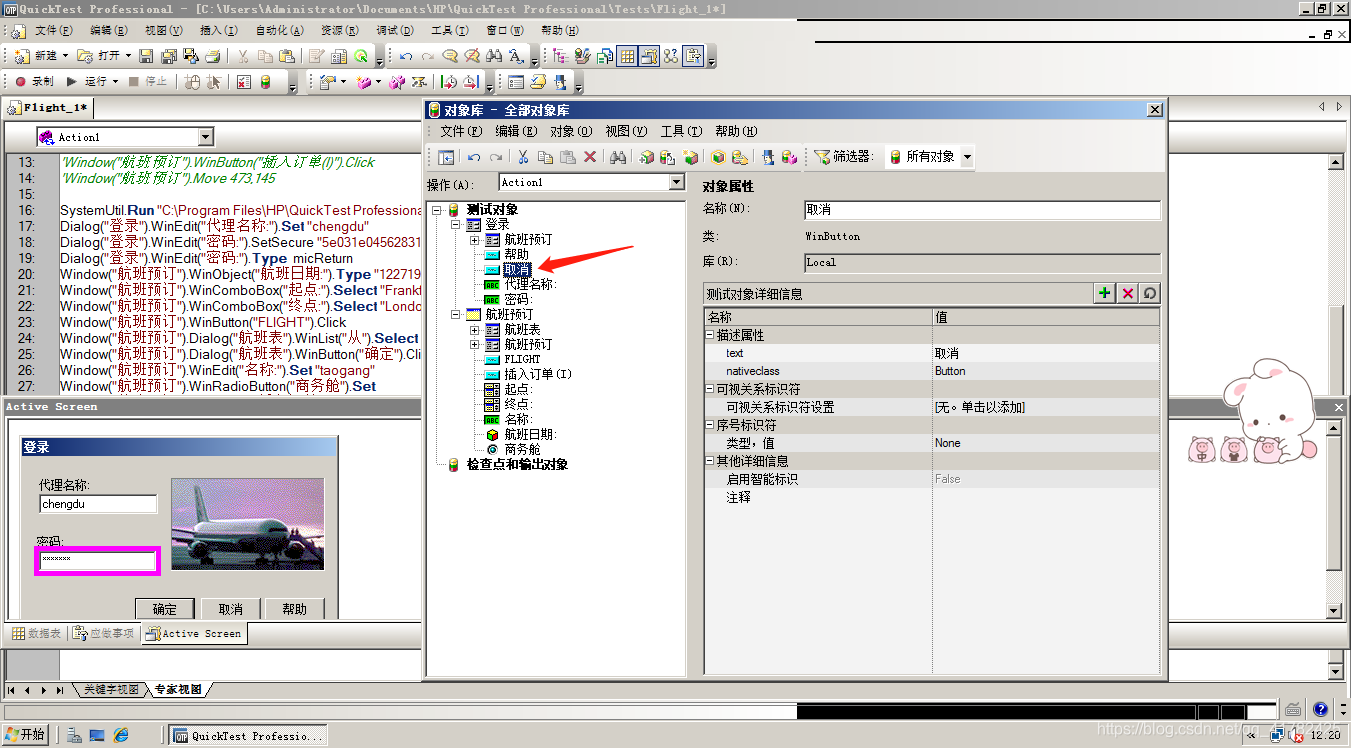Click the leftmost hide-tree pane icon in repository toolbar
The image size is (1351, 748).
point(446,157)
